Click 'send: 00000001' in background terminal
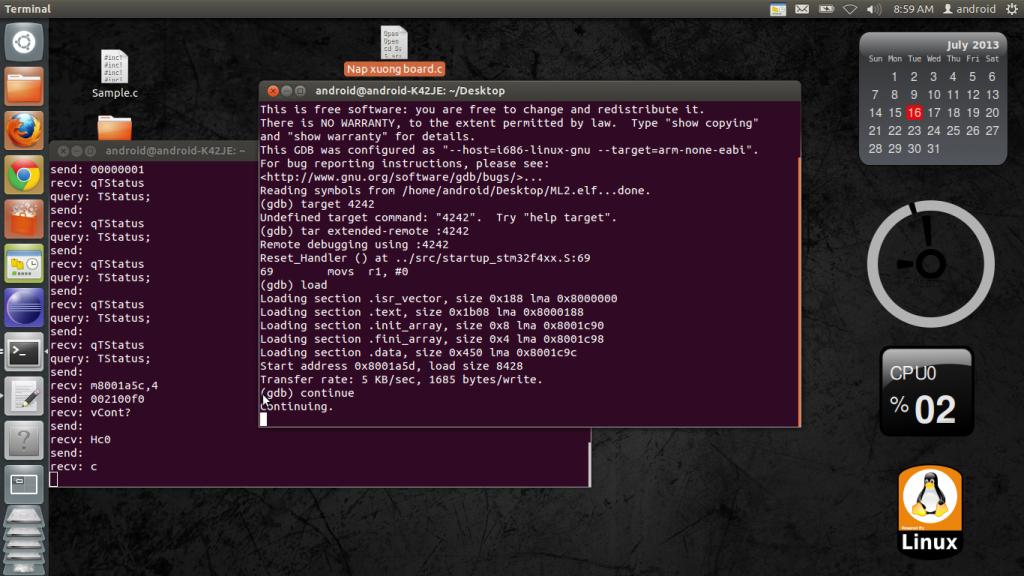Screen dimensions: 1024x576 point(97,169)
